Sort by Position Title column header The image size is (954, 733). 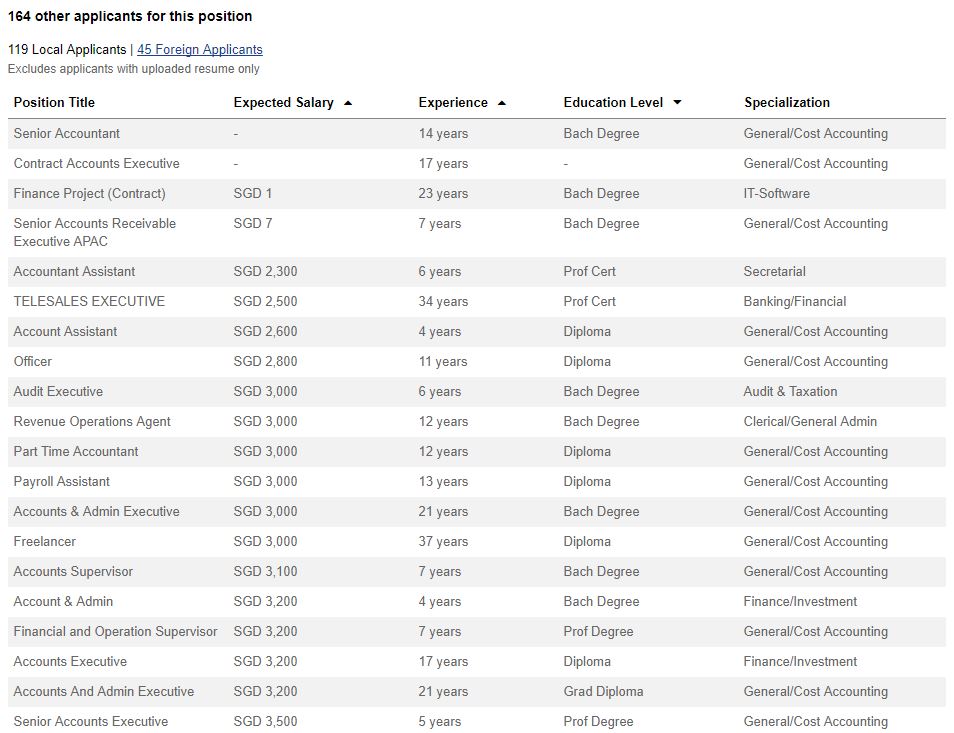click(x=54, y=102)
